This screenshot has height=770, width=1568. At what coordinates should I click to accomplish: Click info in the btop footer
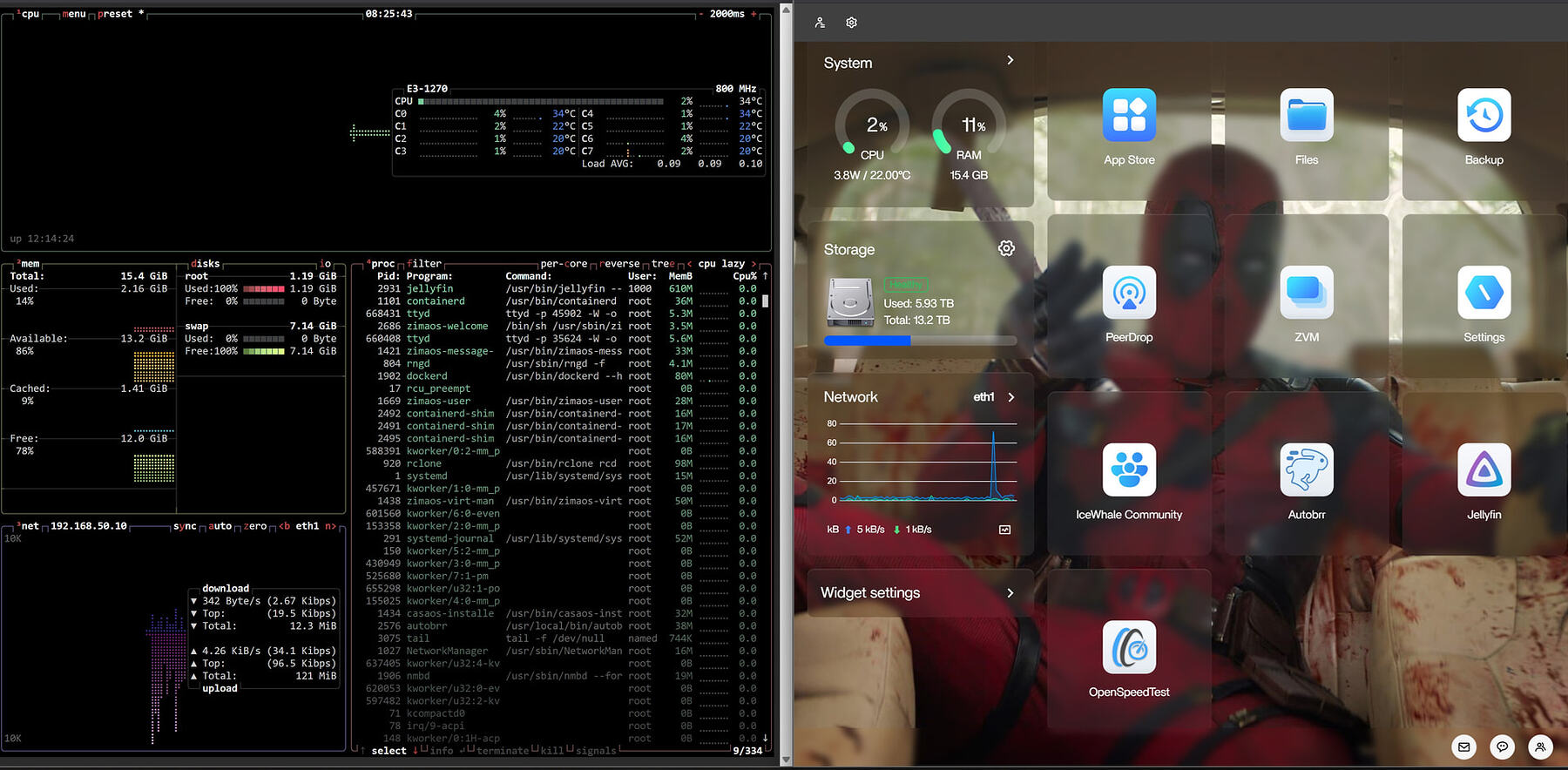[441, 751]
